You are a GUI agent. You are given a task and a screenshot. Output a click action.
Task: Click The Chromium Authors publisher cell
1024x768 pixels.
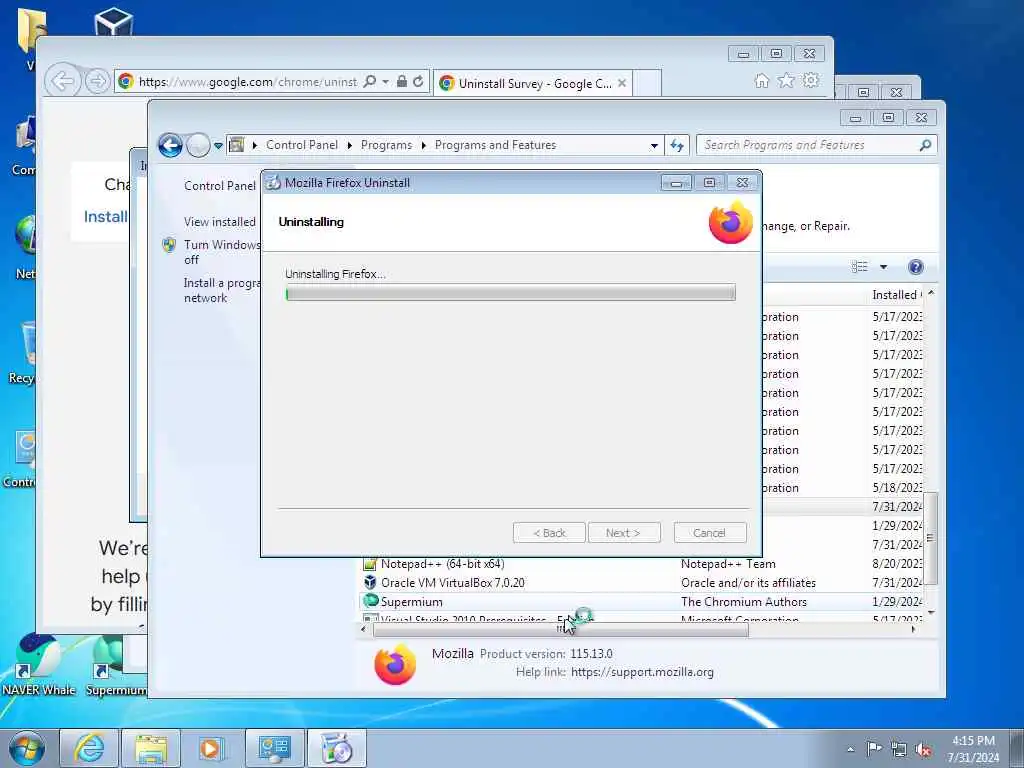click(743, 601)
